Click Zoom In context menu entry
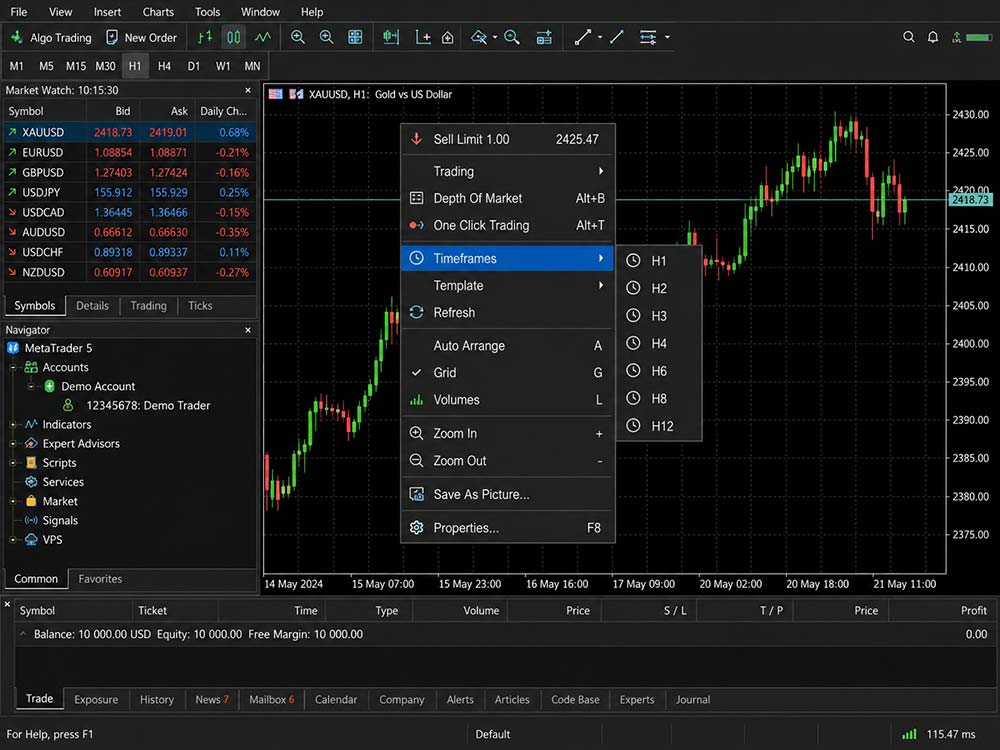1000x750 pixels. coord(508,434)
